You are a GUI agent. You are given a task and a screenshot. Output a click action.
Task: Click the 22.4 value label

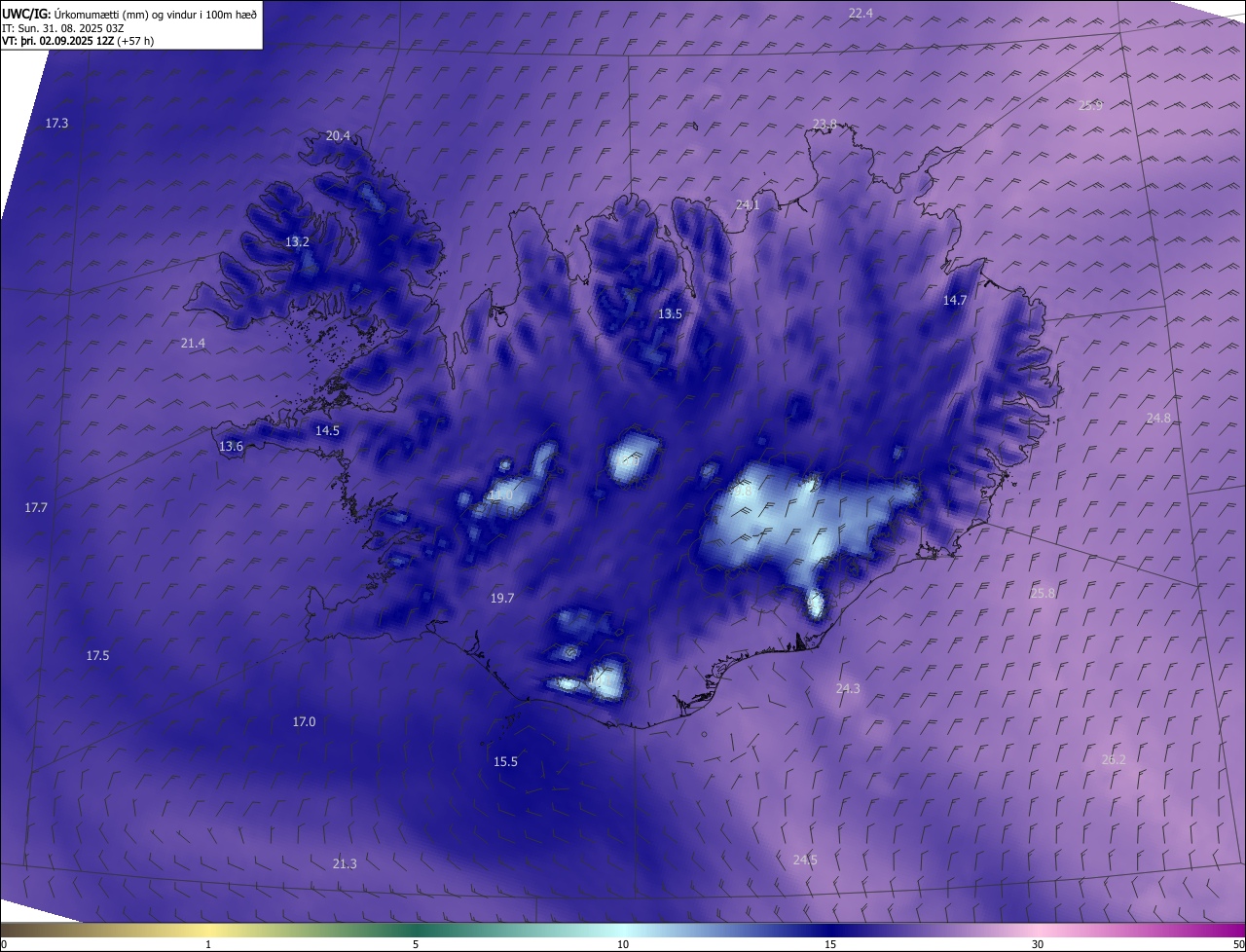click(861, 13)
